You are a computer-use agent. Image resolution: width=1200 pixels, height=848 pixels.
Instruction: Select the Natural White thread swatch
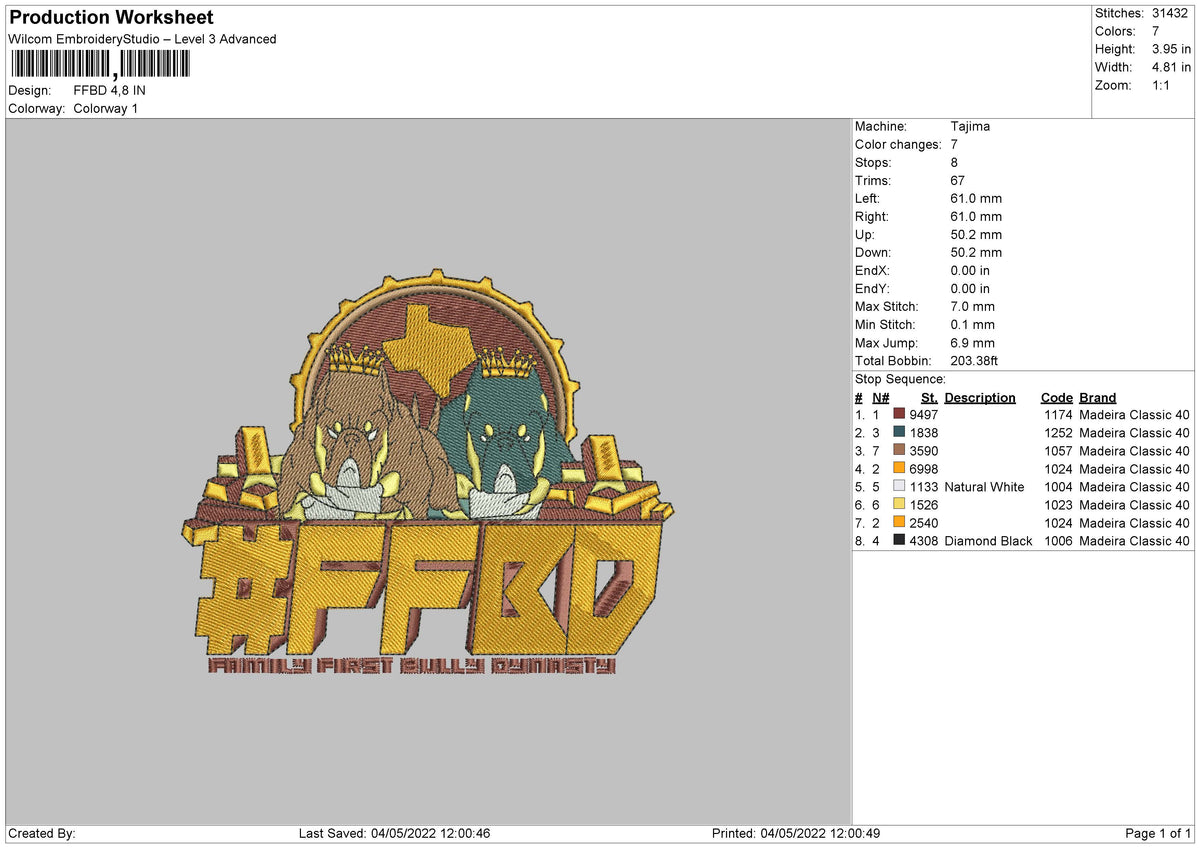click(898, 487)
